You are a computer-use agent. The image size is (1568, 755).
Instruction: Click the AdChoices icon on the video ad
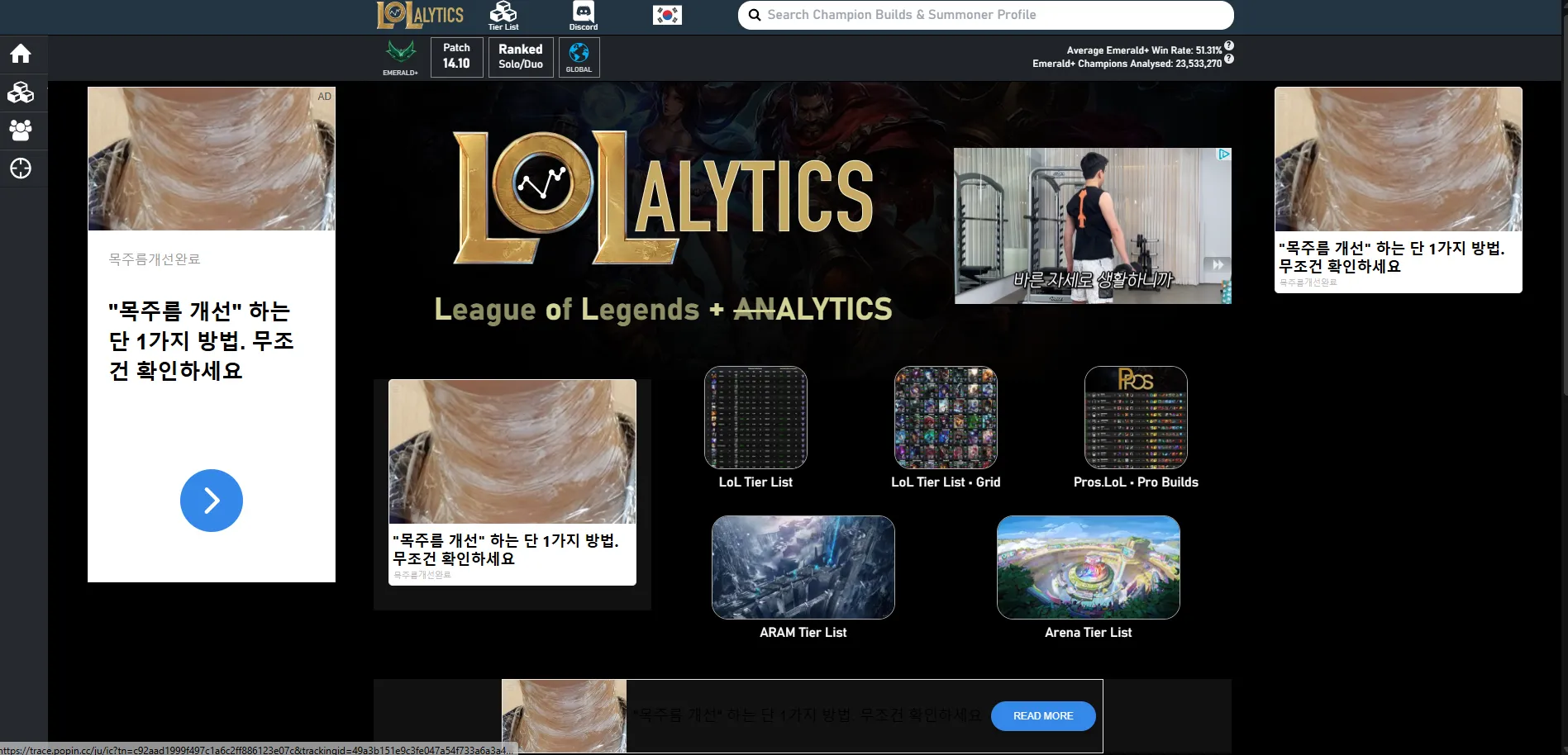[x=1224, y=154]
